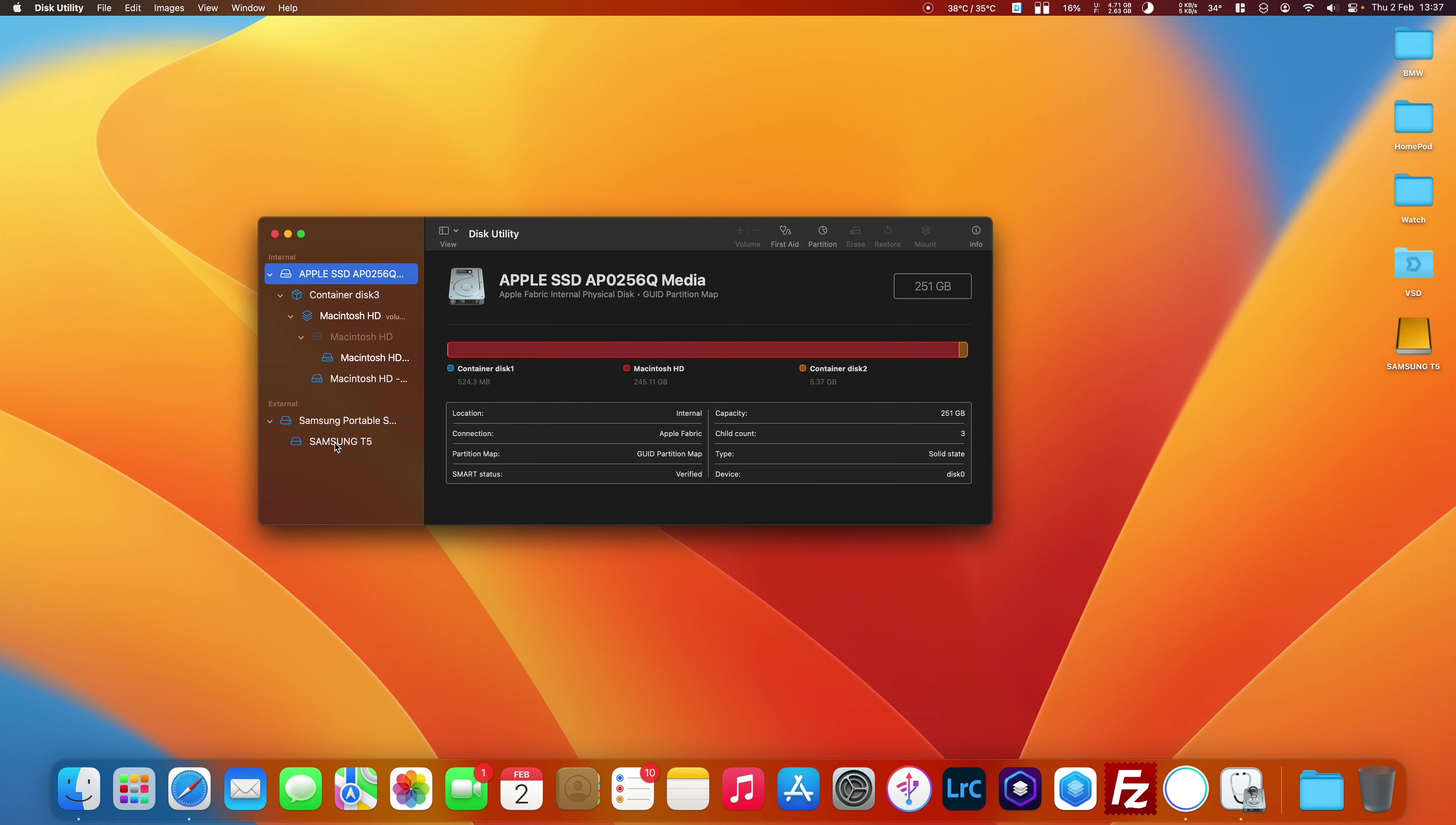Open the First Aid tool

click(x=784, y=236)
